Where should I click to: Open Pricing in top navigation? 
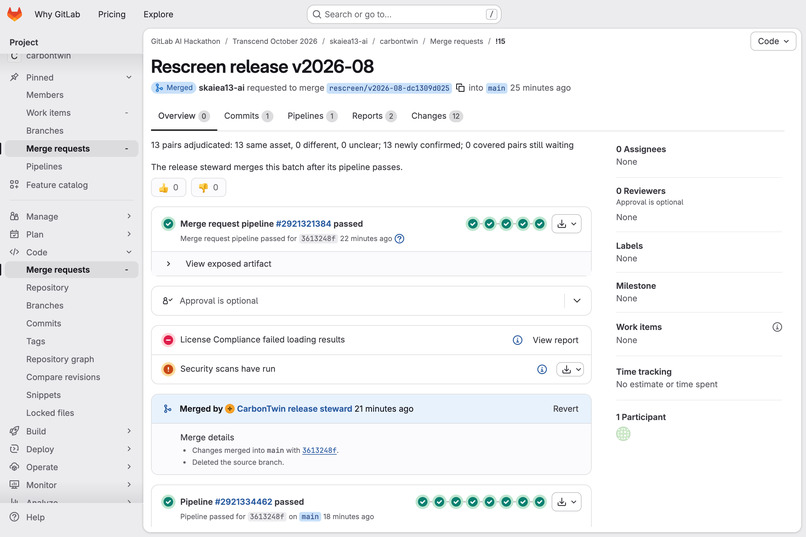pyautogui.click(x=112, y=14)
